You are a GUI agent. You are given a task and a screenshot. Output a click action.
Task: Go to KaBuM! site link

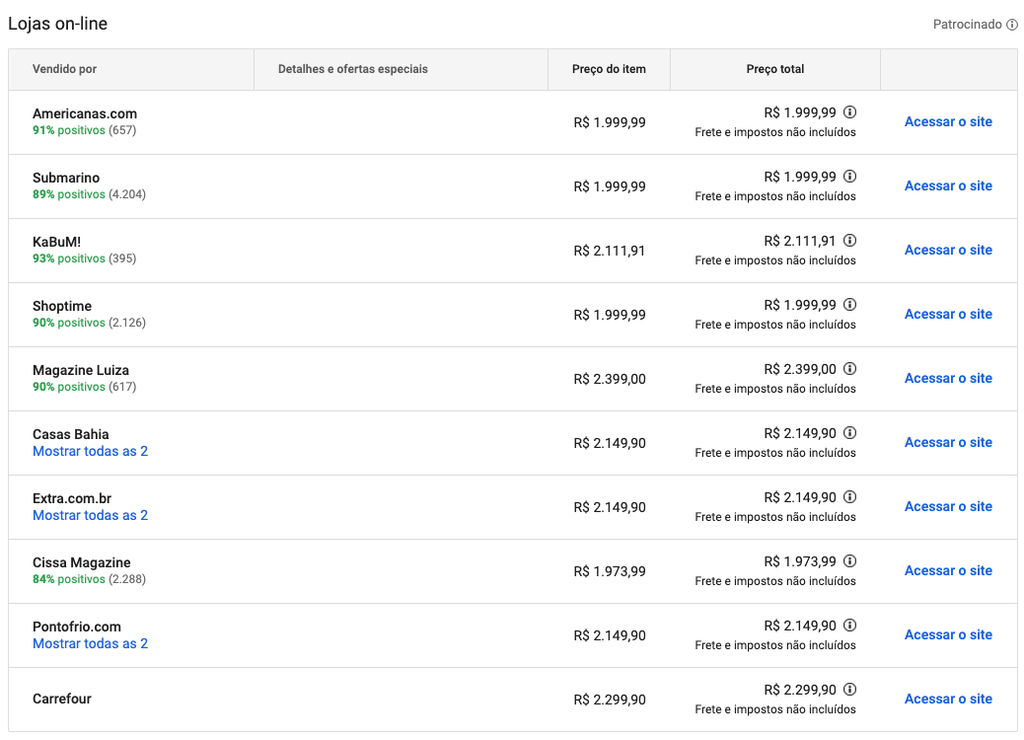coord(948,249)
